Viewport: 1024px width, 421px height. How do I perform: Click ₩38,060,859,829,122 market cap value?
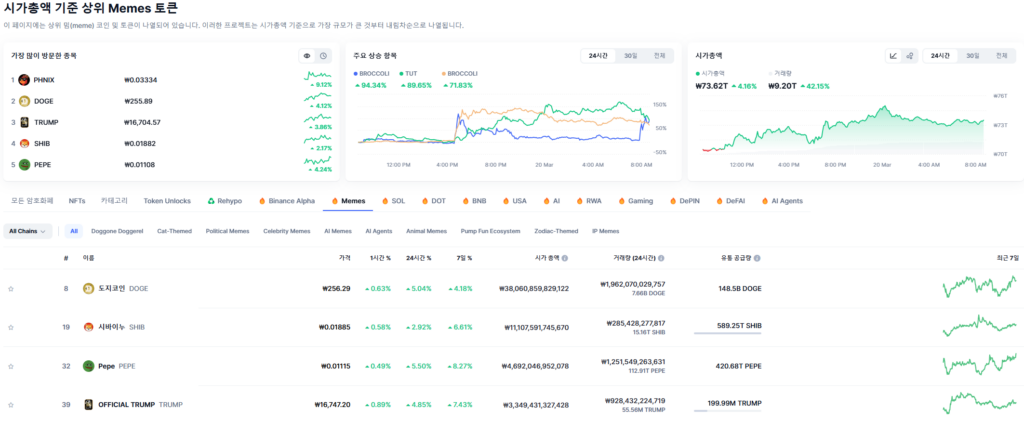[x=534, y=288]
